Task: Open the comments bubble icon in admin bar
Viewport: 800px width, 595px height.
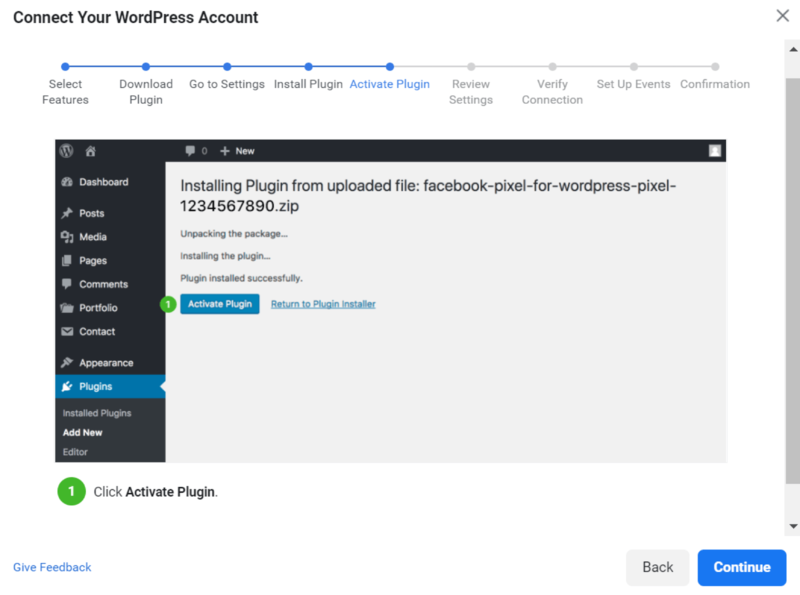Action: coord(190,151)
